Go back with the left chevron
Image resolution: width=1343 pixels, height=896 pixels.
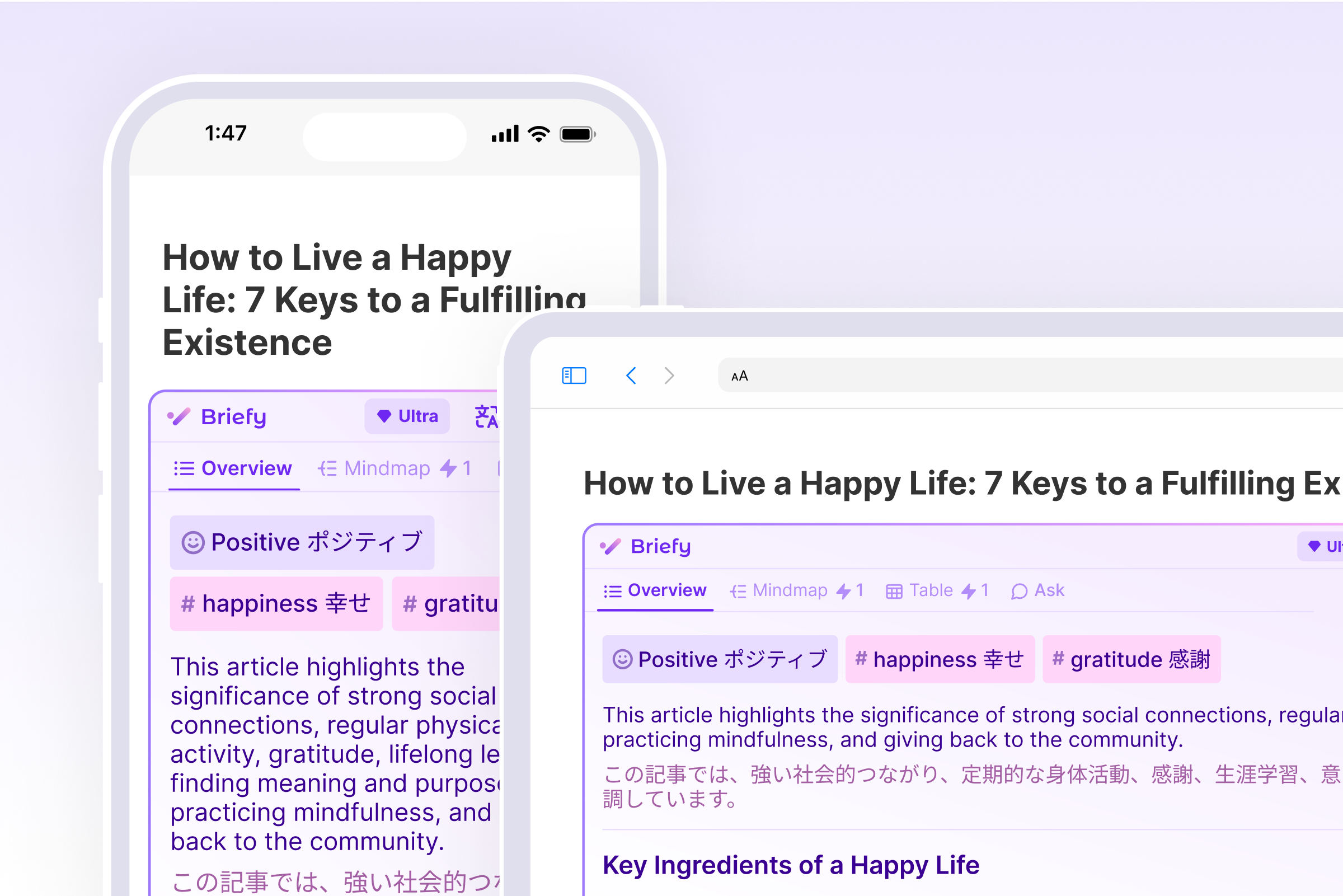point(631,376)
